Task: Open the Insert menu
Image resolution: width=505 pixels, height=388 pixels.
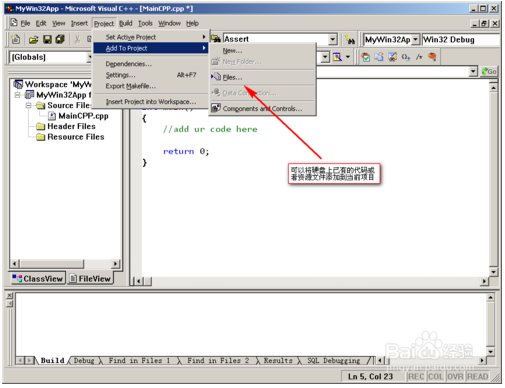Action: (79, 23)
